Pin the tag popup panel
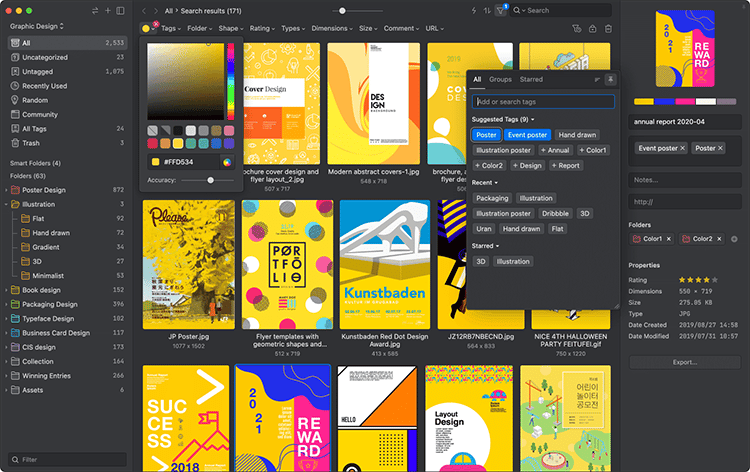The image size is (750, 472). coord(611,79)
